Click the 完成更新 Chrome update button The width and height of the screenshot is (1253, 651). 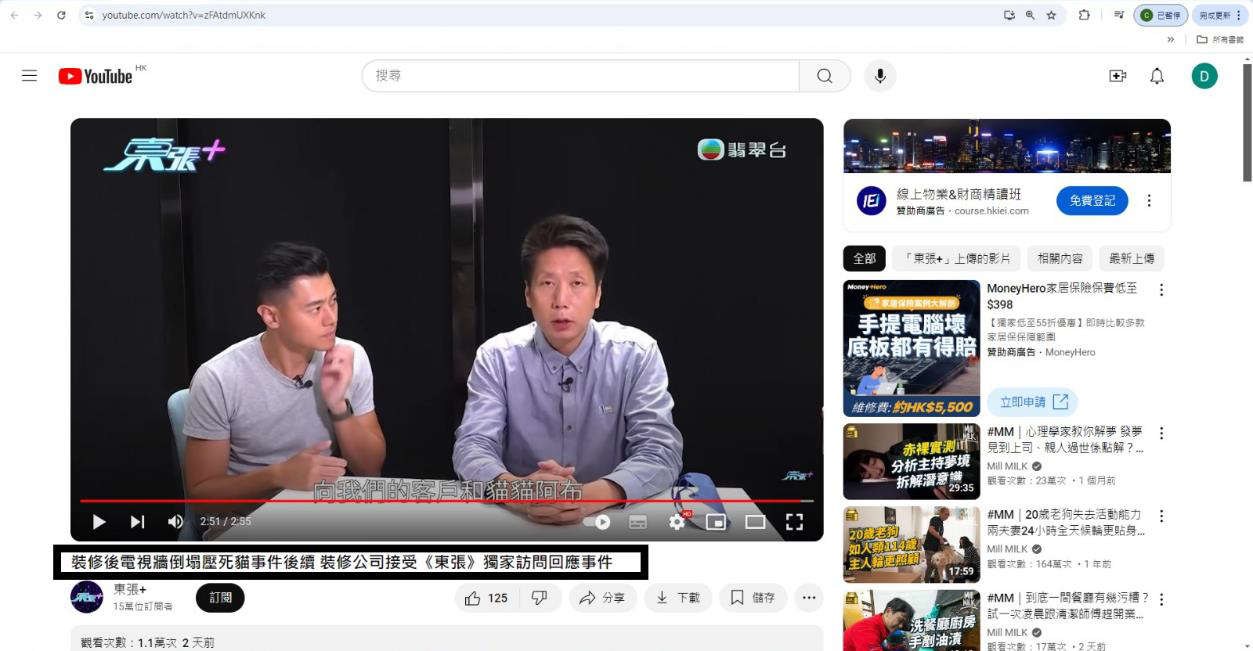(1220, 15)
